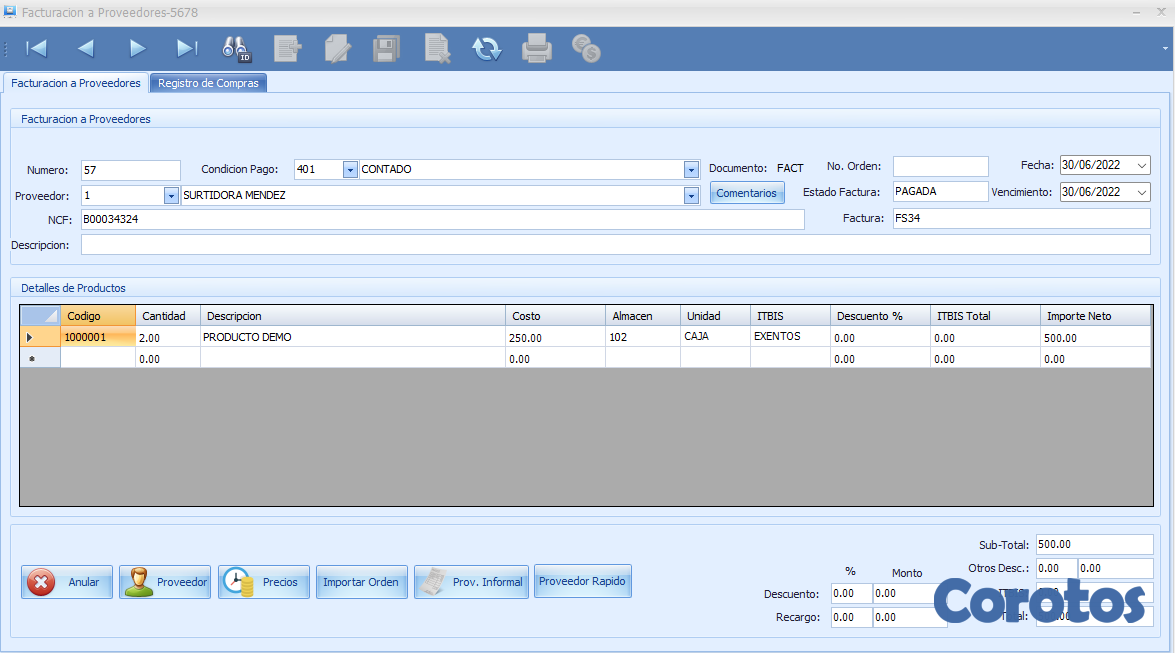1175x653 pixels.
Task: Click the Importar Orden button
Action: pos(360,582)
